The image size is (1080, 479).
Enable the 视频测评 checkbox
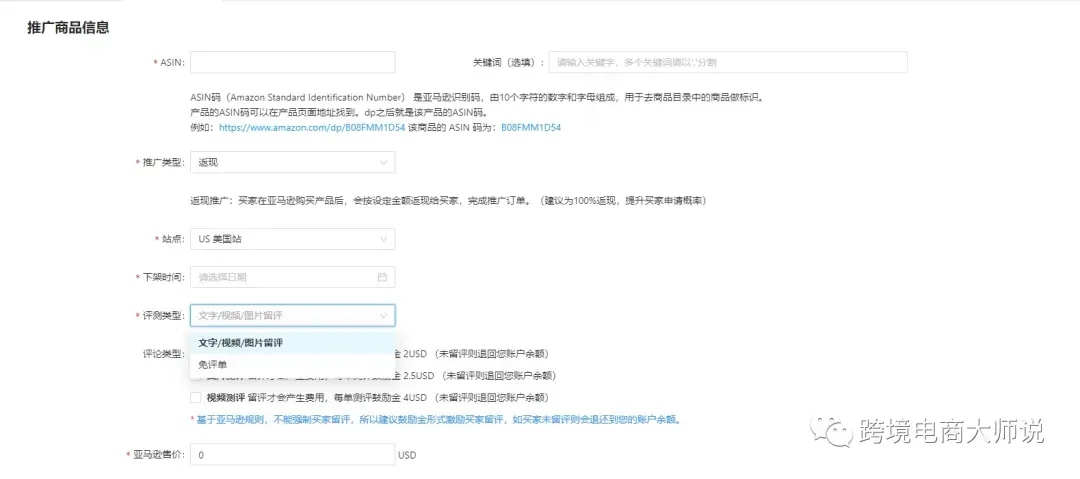pyautogui.click(x=196, y=398)
